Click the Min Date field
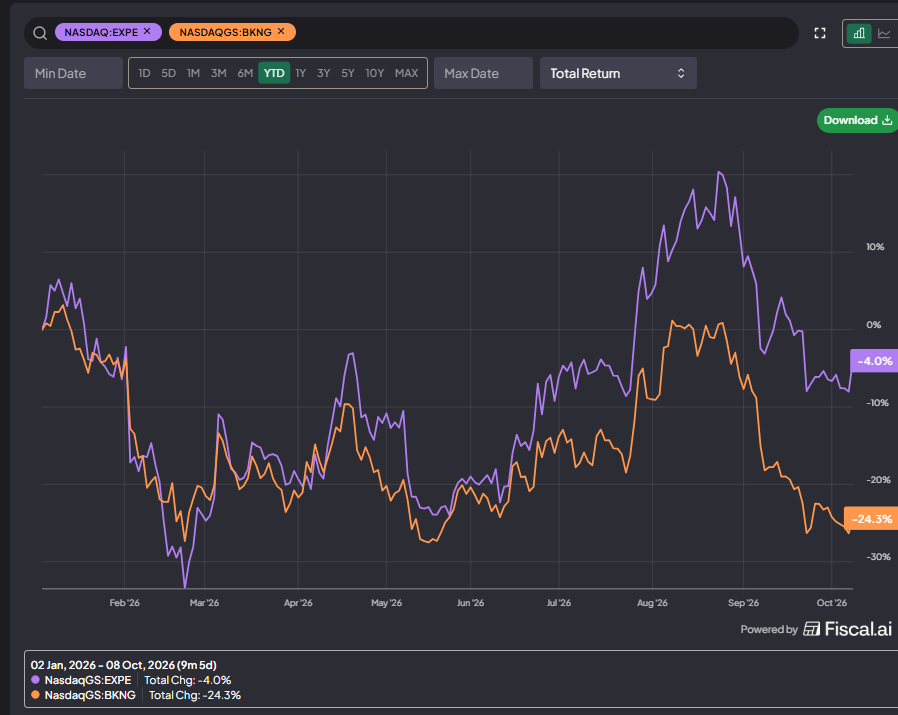Image resolution: width=898 pixels, height=715 pixels. tap(73, 73)
